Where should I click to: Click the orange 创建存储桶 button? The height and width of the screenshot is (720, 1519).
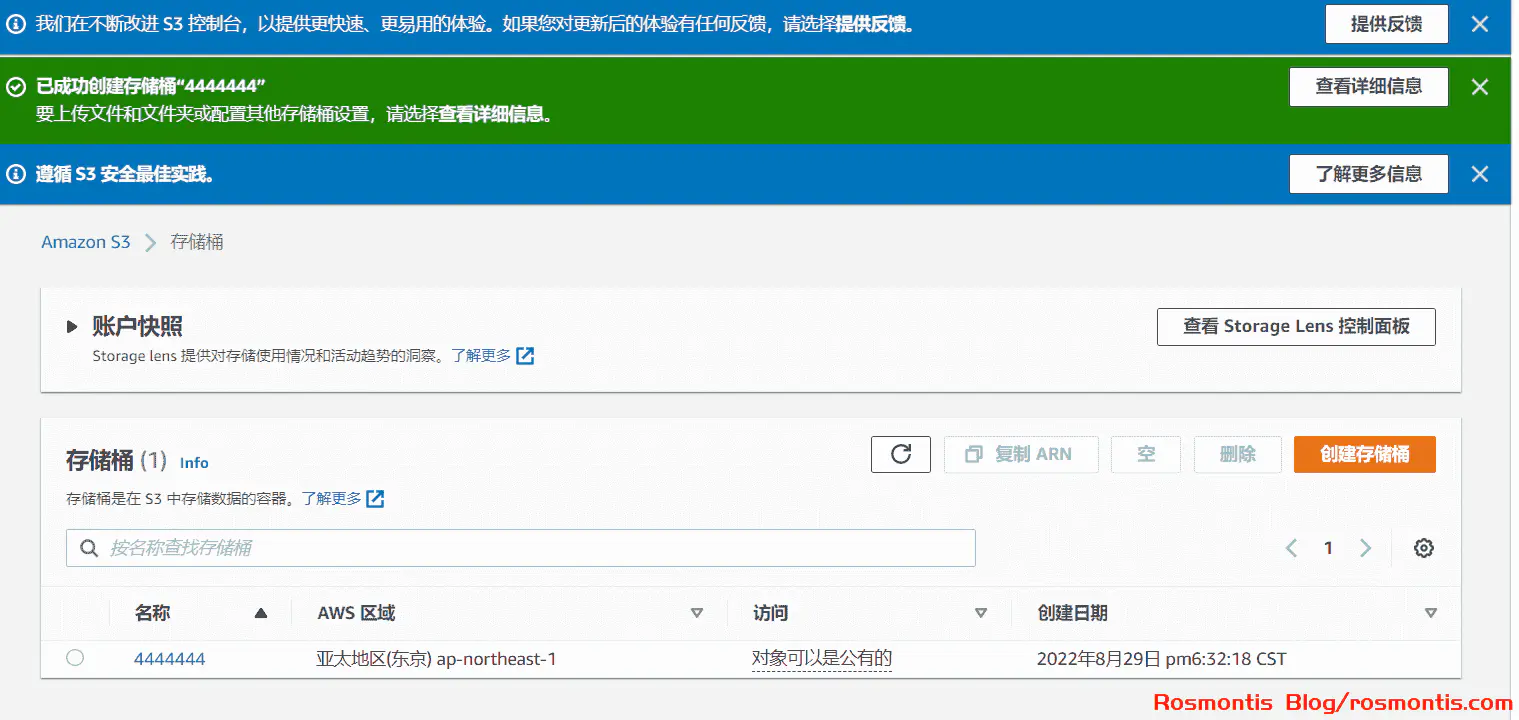[x=1365, y=455]
